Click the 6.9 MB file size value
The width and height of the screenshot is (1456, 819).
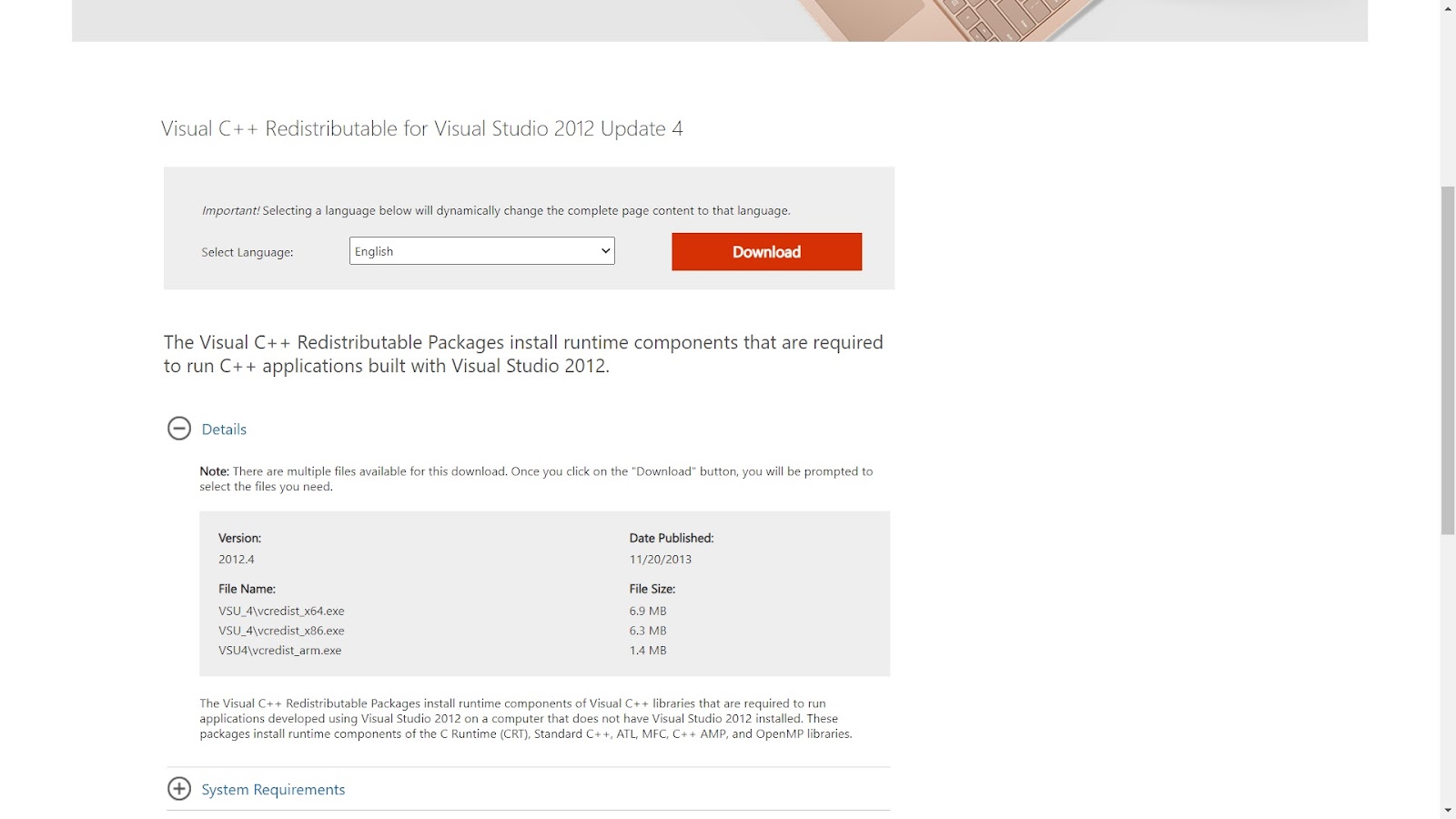point(648,611)
